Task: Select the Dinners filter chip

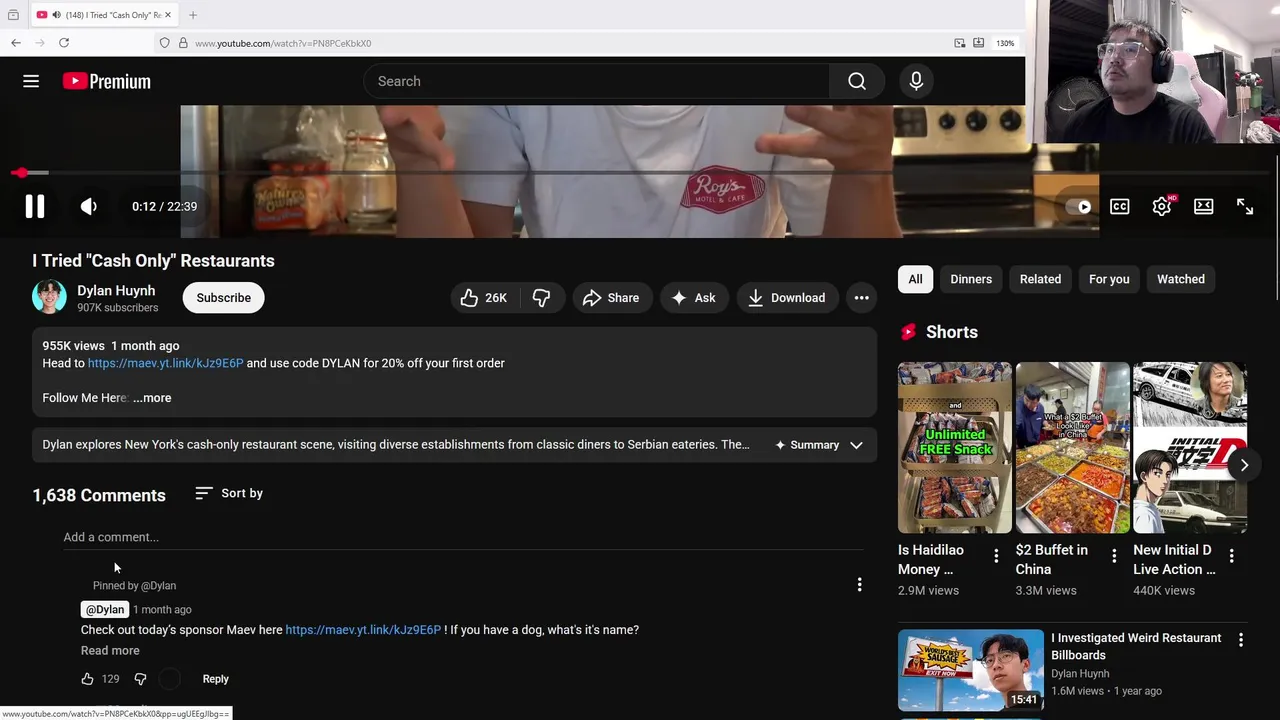Action: tap(971, 279)
